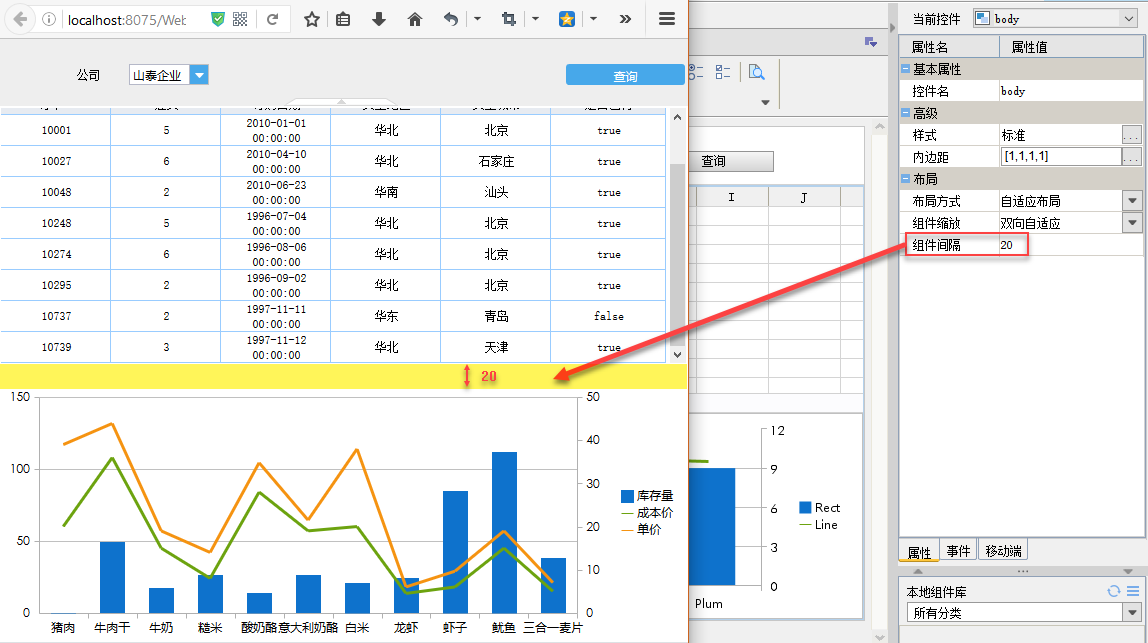Click the 属性名 column header

pyautogui.click(x=949, y=47)
